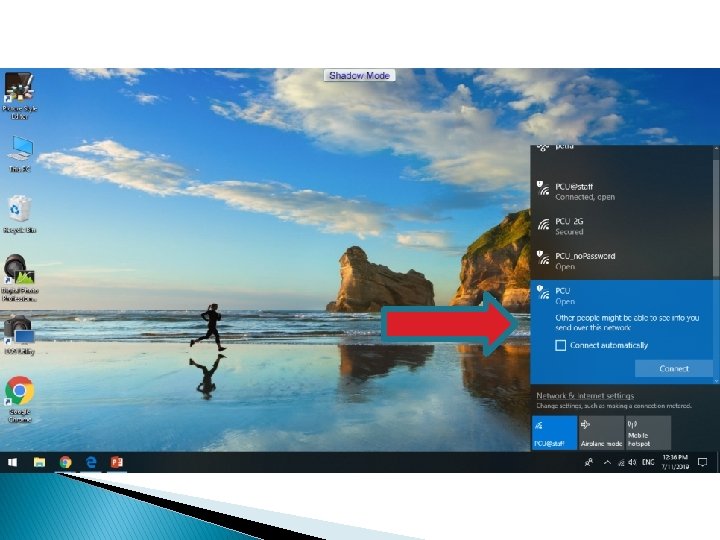
Task: Switch to PowerPoint in the taskbar
Action: 117,462
